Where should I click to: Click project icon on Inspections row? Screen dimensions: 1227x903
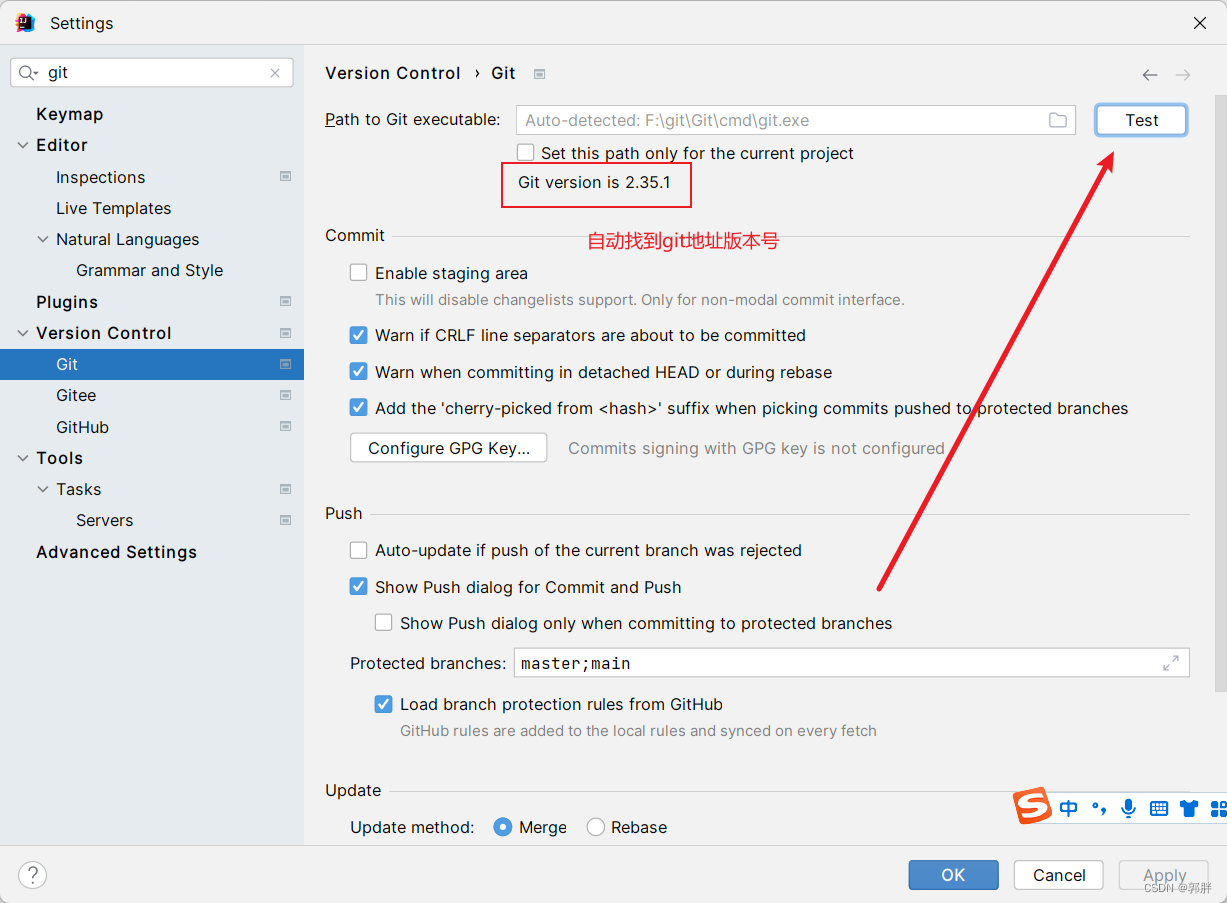286,177
